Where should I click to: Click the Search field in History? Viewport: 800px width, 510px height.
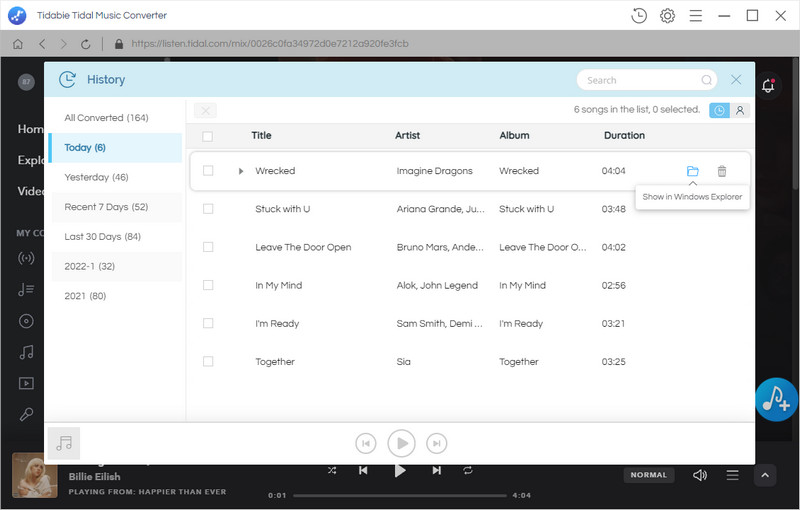click(x=646, y=80)
